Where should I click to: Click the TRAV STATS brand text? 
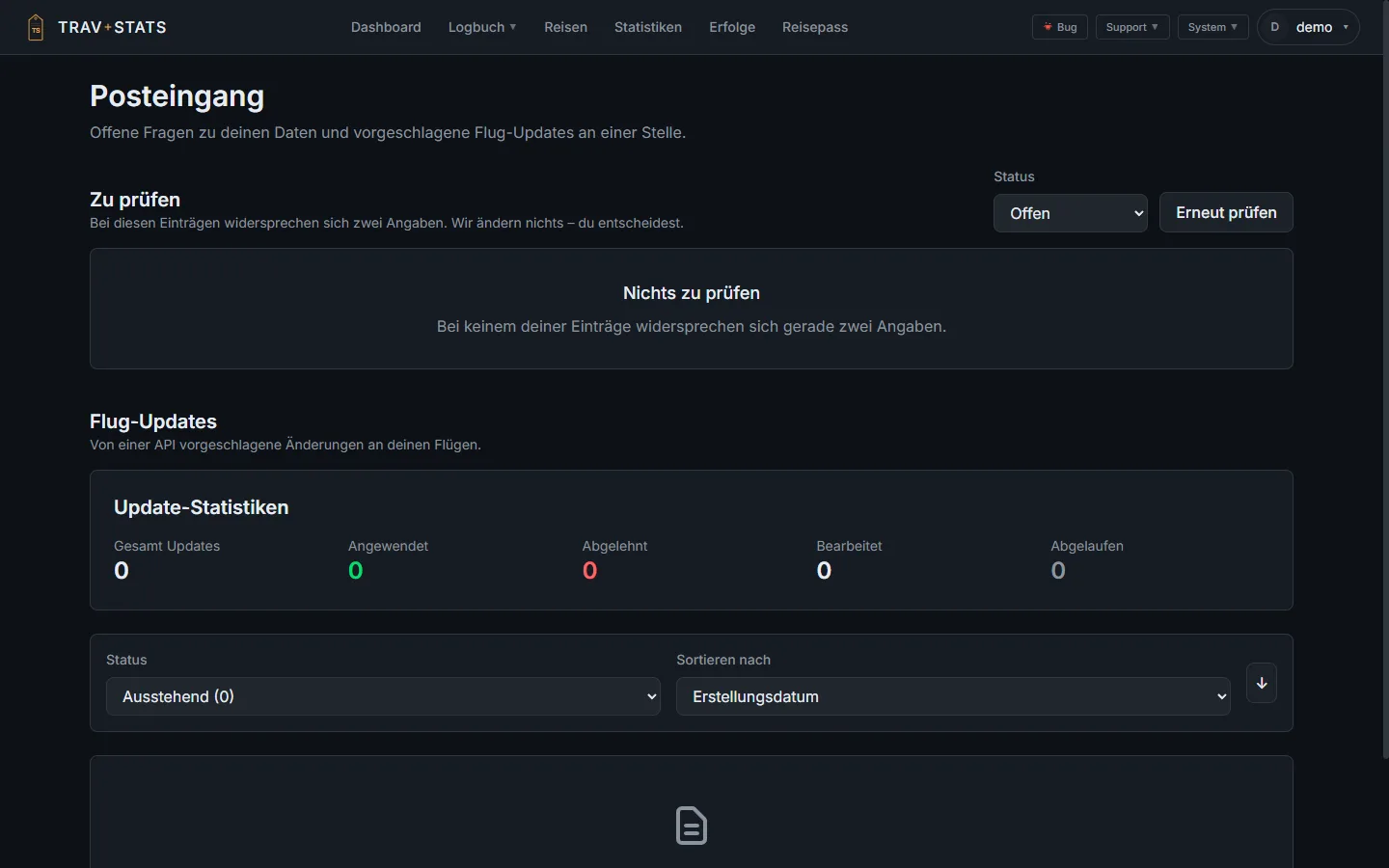point(112,27)
